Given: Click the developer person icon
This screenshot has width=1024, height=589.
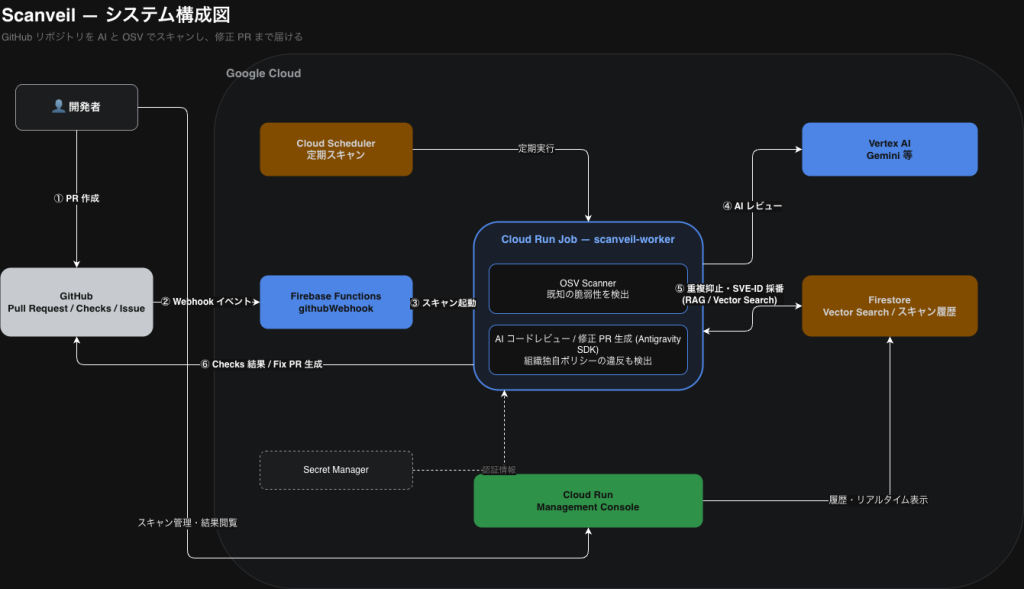Looking at the screenshot, I should 58,106.
